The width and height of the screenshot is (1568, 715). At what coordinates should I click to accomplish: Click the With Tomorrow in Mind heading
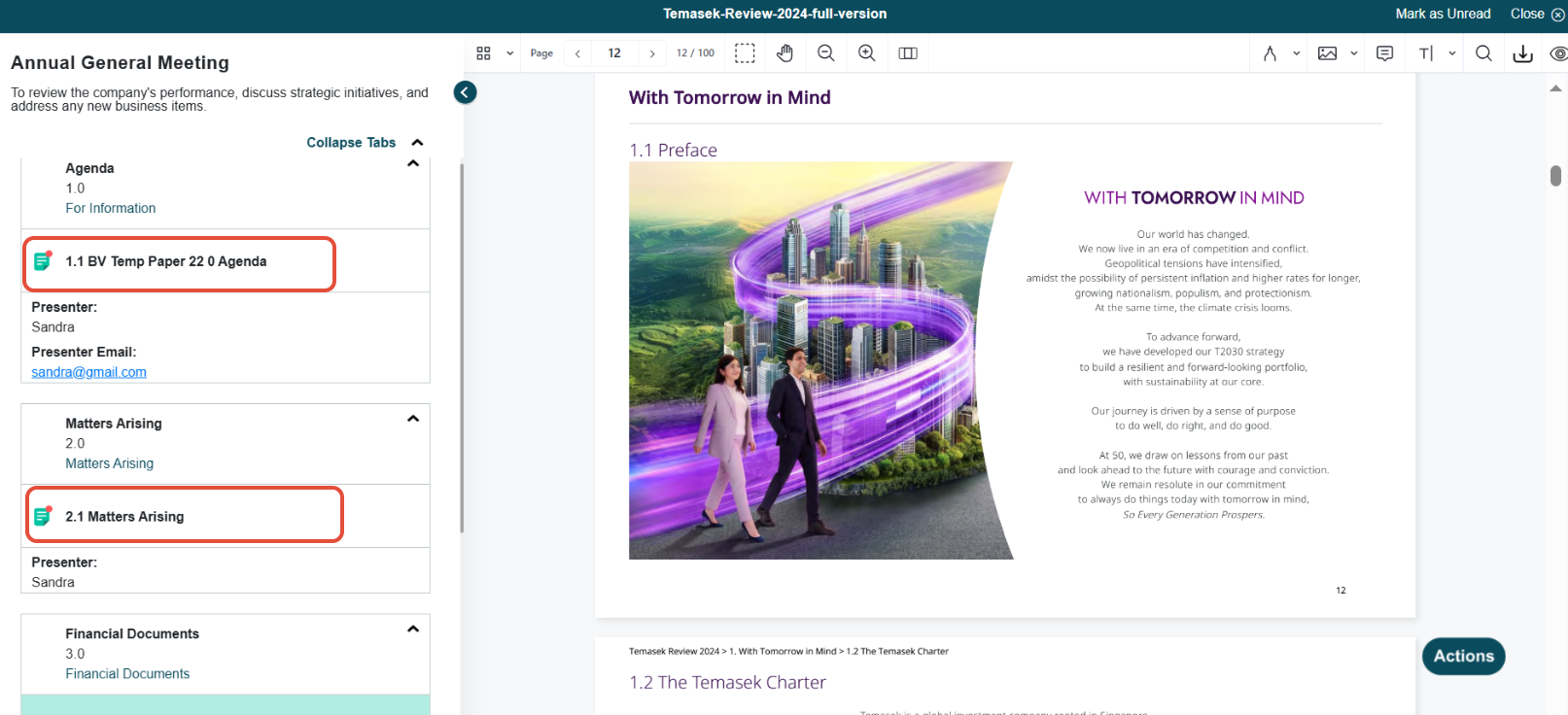pyautogui.click(x=729, y=97)
